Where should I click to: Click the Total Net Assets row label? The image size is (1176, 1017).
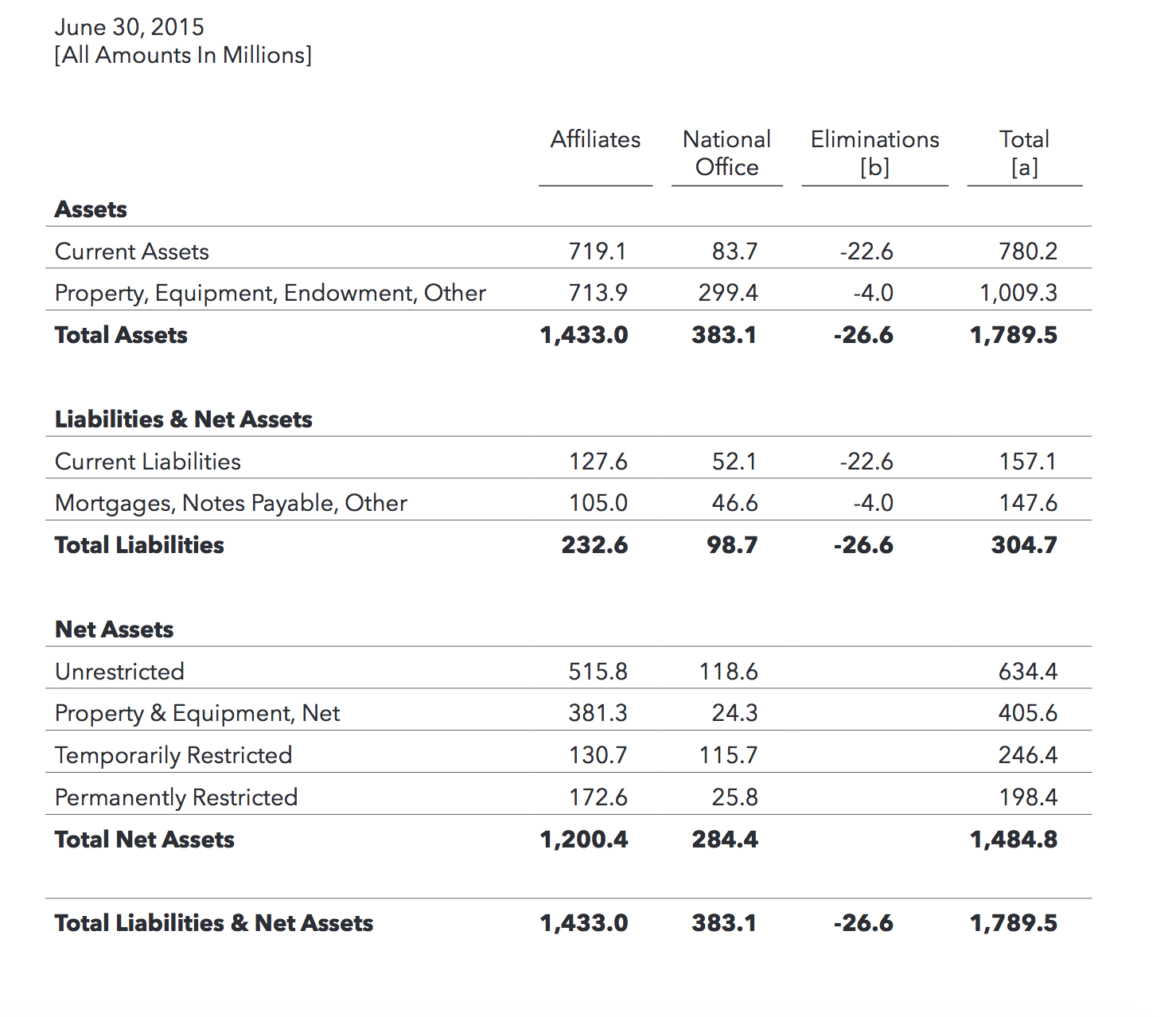(144, 840)
